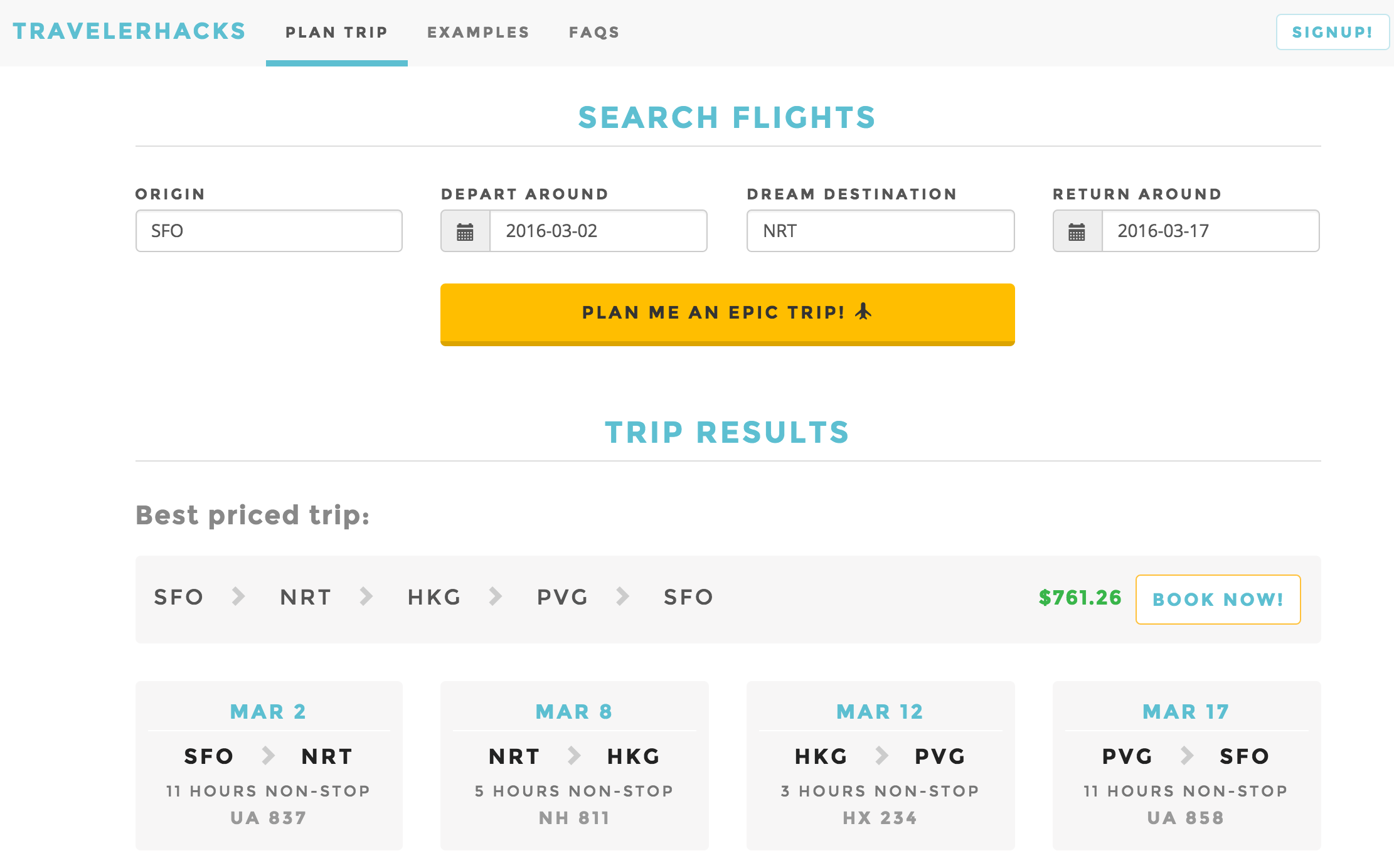The width and height of the screenshot is (1394, 868).
Task: Click the chevron between NRT and HKG in route summary
Action: 366,596
